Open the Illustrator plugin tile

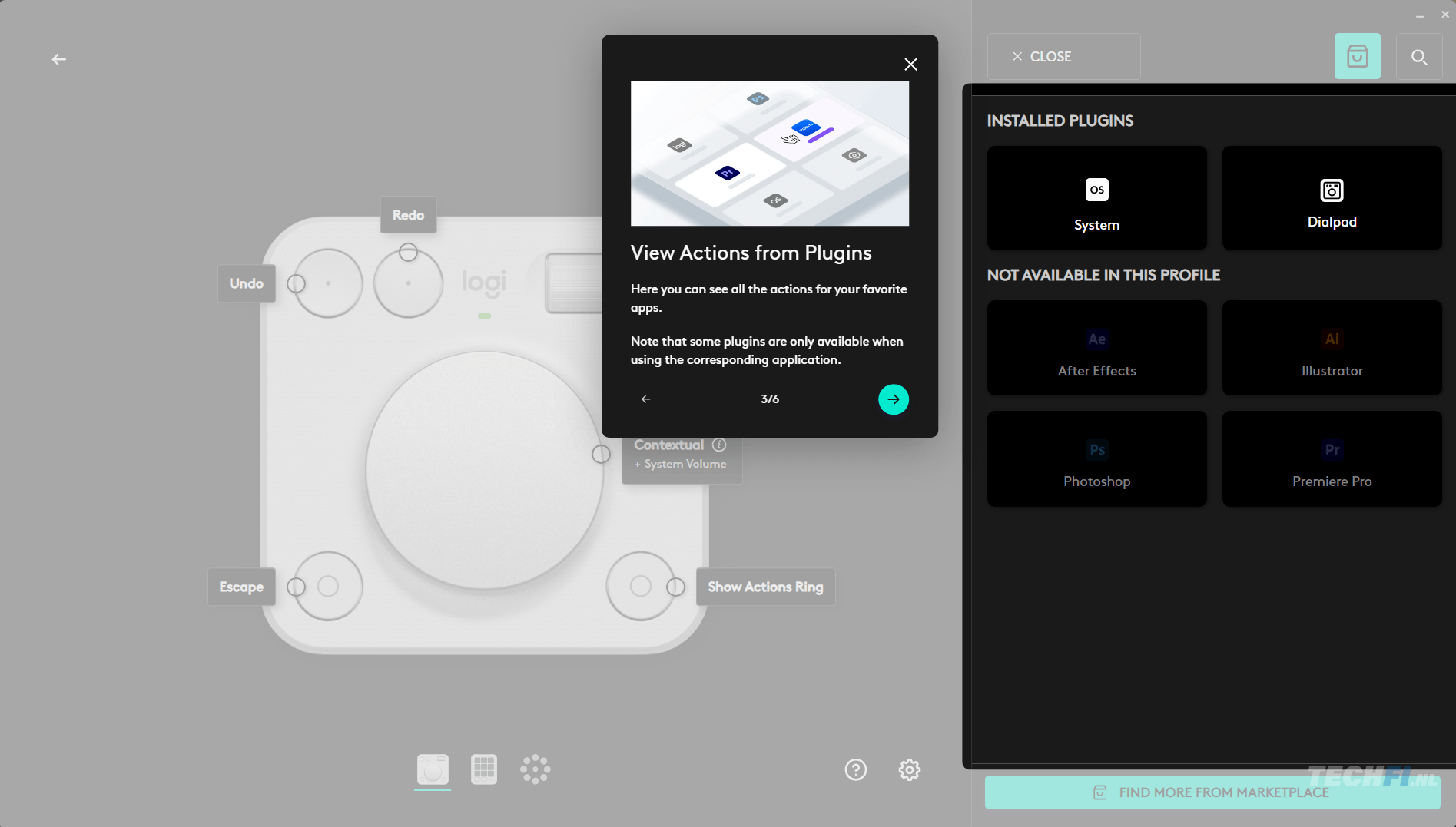1332,347
